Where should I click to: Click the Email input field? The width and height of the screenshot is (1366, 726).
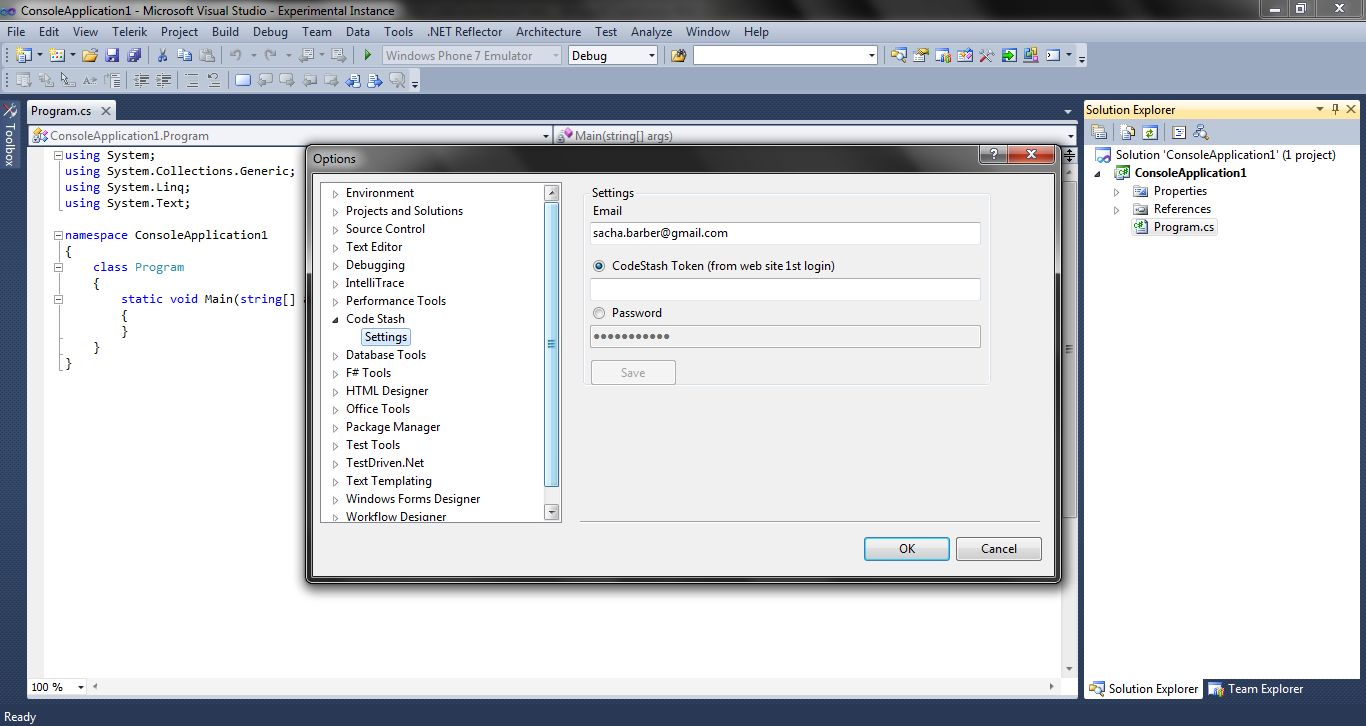(785, 233)
